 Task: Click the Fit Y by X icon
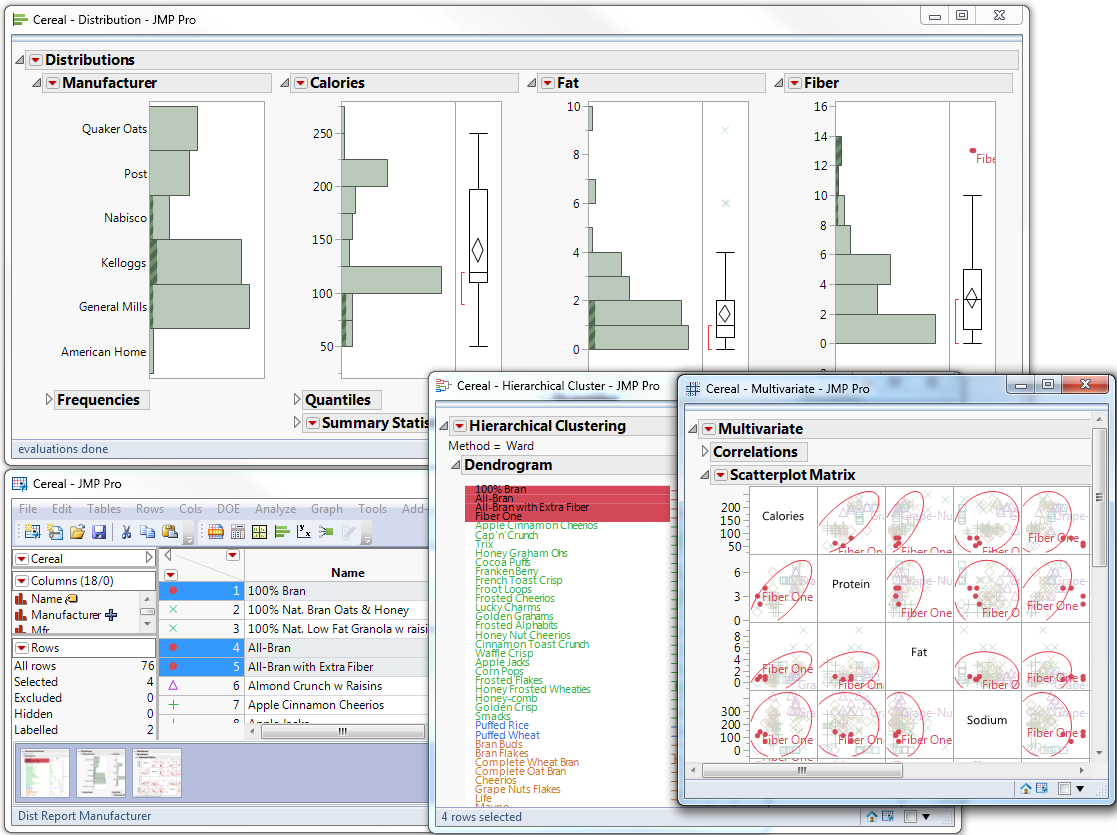click(303, 532)
